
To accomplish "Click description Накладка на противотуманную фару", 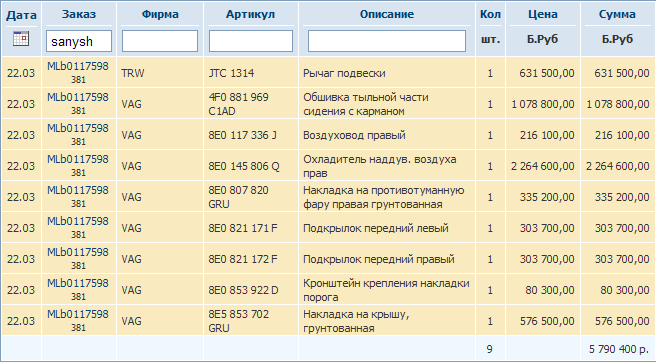I will click(x=384, y=197).
